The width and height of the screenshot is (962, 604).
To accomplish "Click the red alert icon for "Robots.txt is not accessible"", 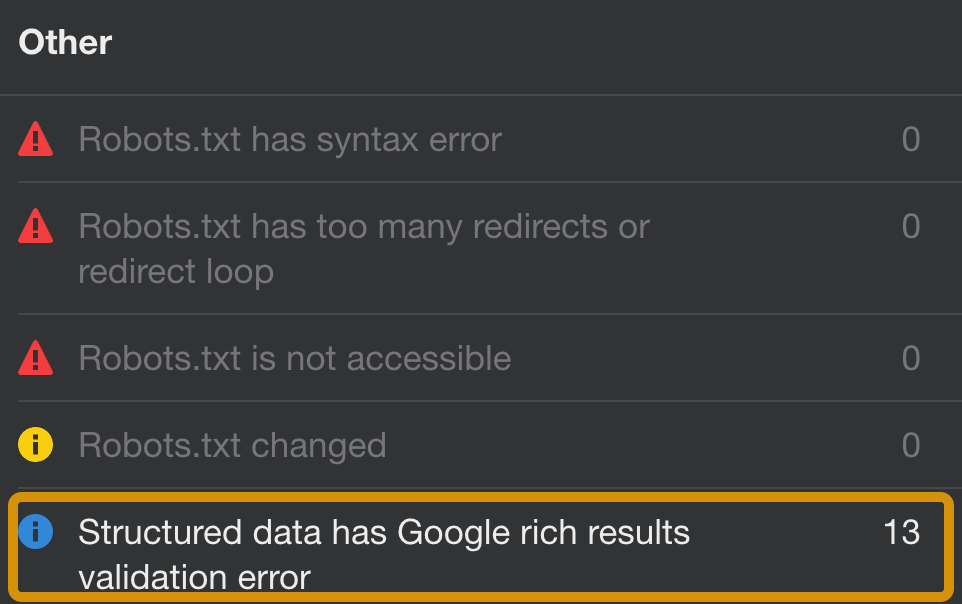I will pos(36,358).
